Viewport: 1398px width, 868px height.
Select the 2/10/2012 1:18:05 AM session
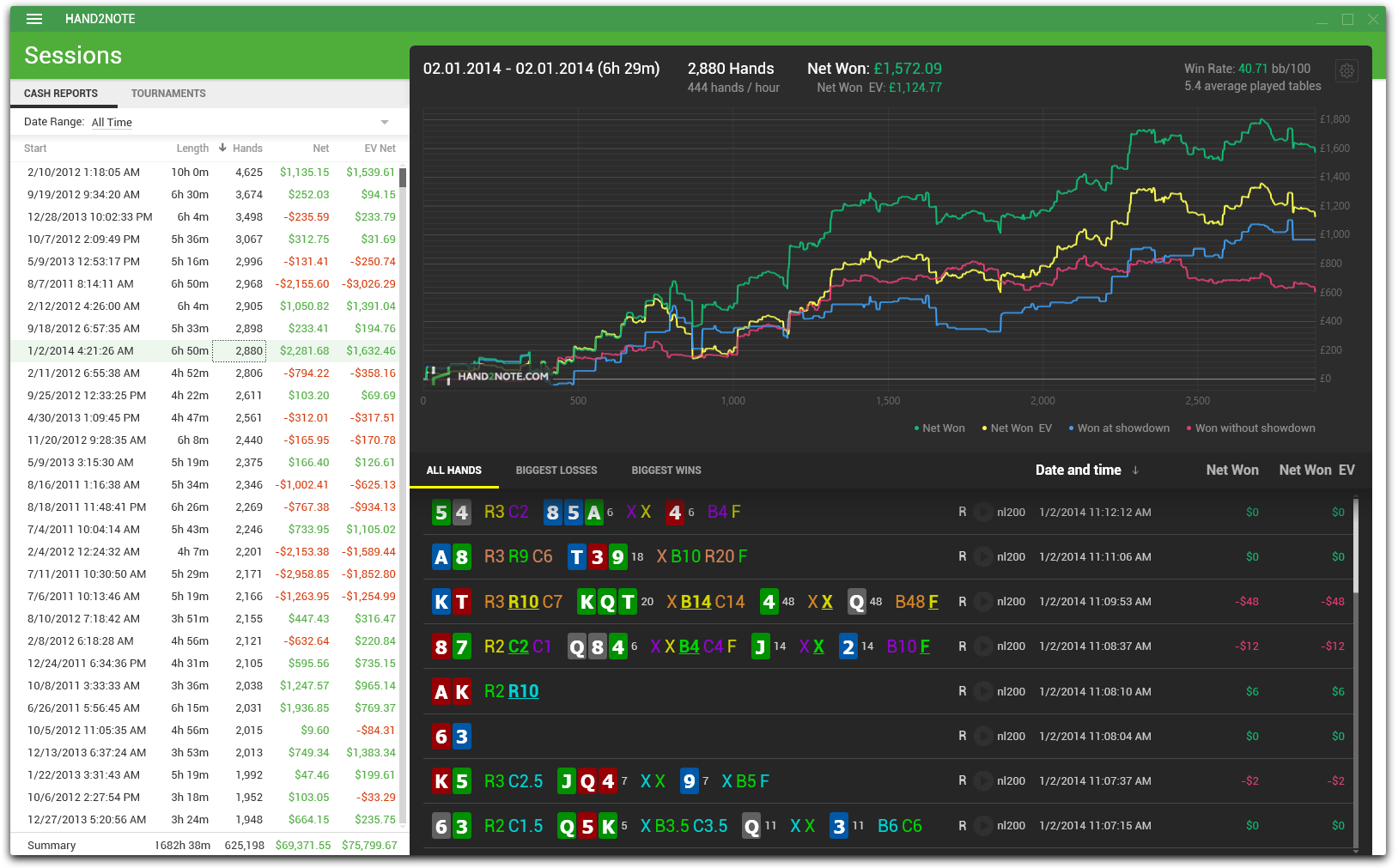pyautogui.click(x=204, y=173)
